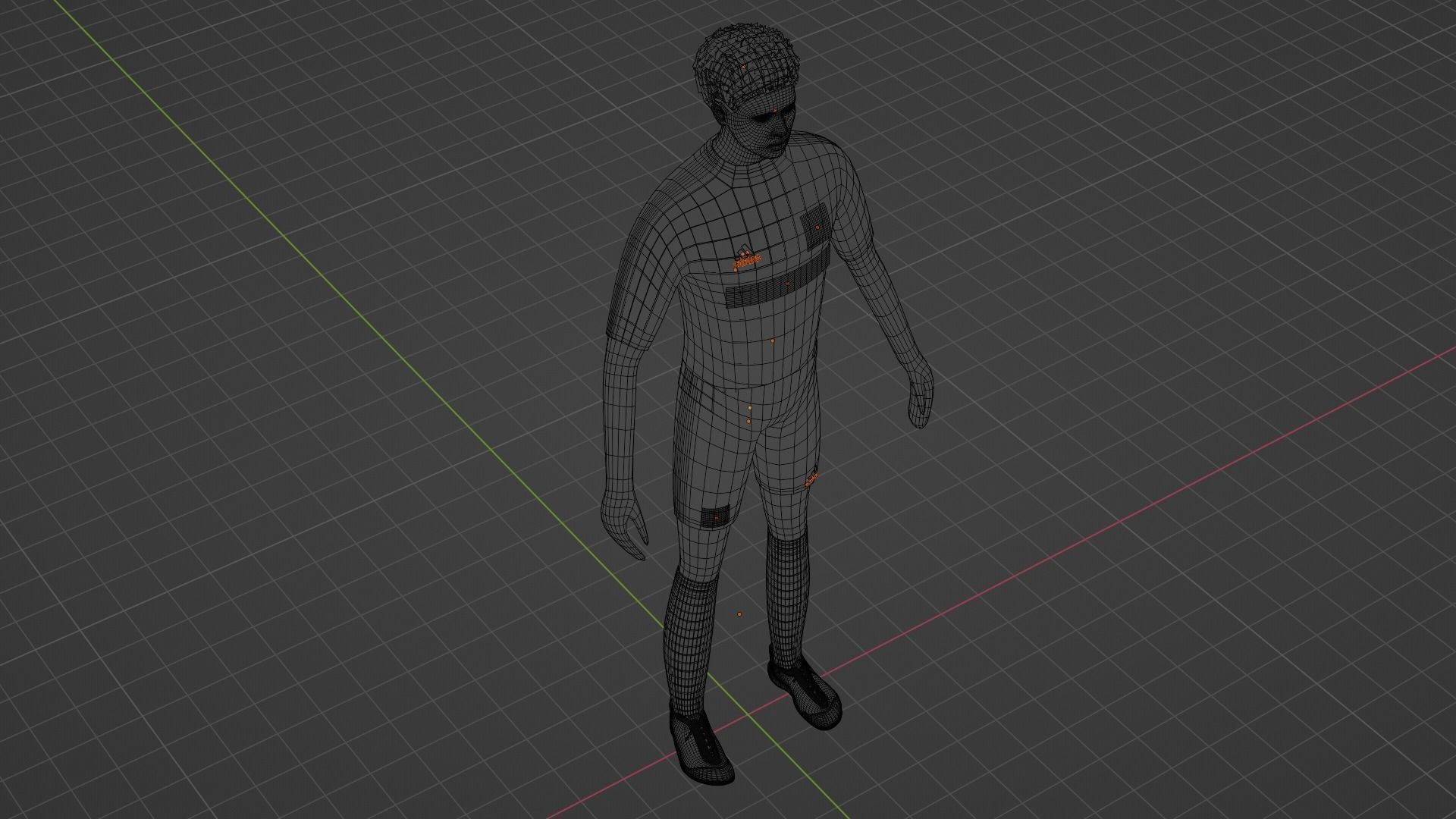Image resolution: width=1456 pixels, height=819 pixels.
Task: Select the hand on the arm without sleeve stripes
Action: pos(921,394)
